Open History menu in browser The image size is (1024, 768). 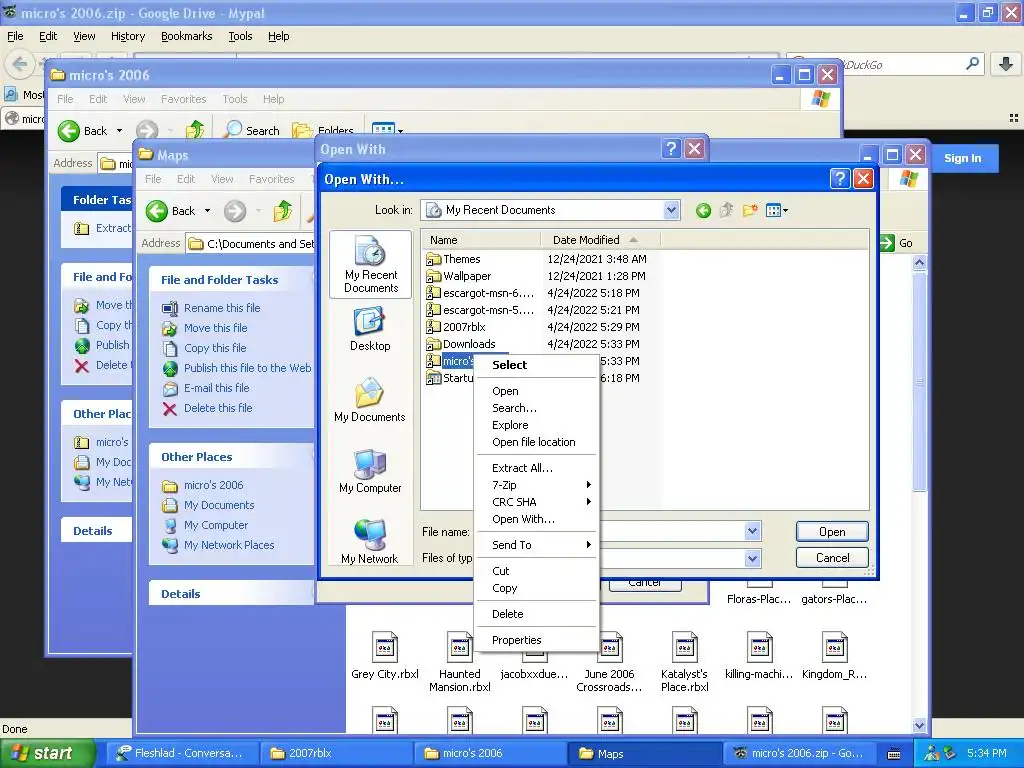(x=128, y=37)
